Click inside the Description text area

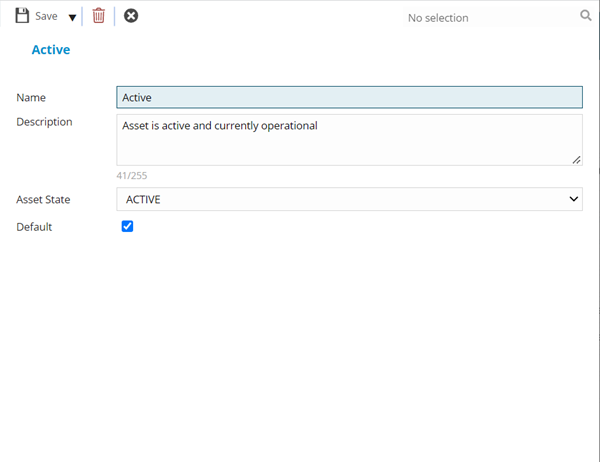[349, 145]
